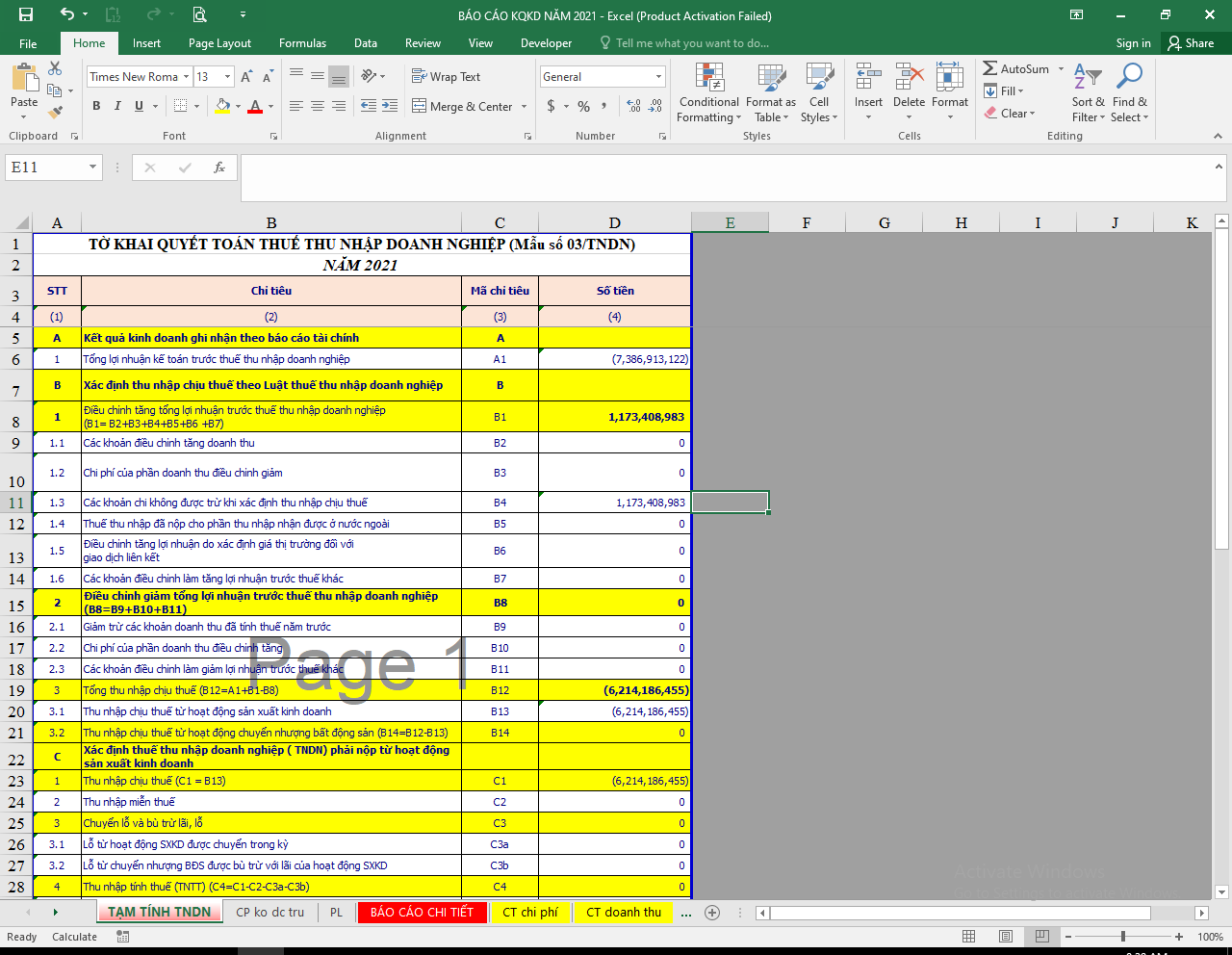Click the Format Painter brush icon
This screenshot has height=955, width=1232.
tap(55, 113)
